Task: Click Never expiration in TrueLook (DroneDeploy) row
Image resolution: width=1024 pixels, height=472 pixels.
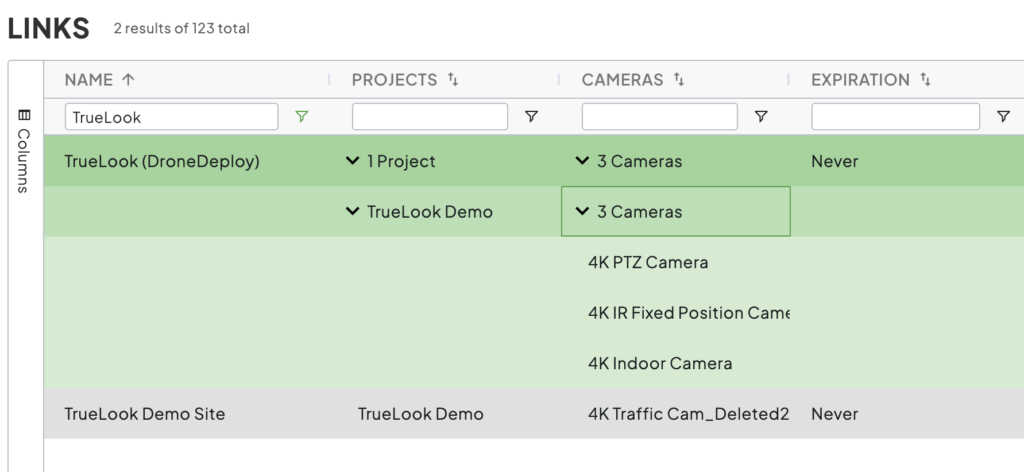Action: 835,161
